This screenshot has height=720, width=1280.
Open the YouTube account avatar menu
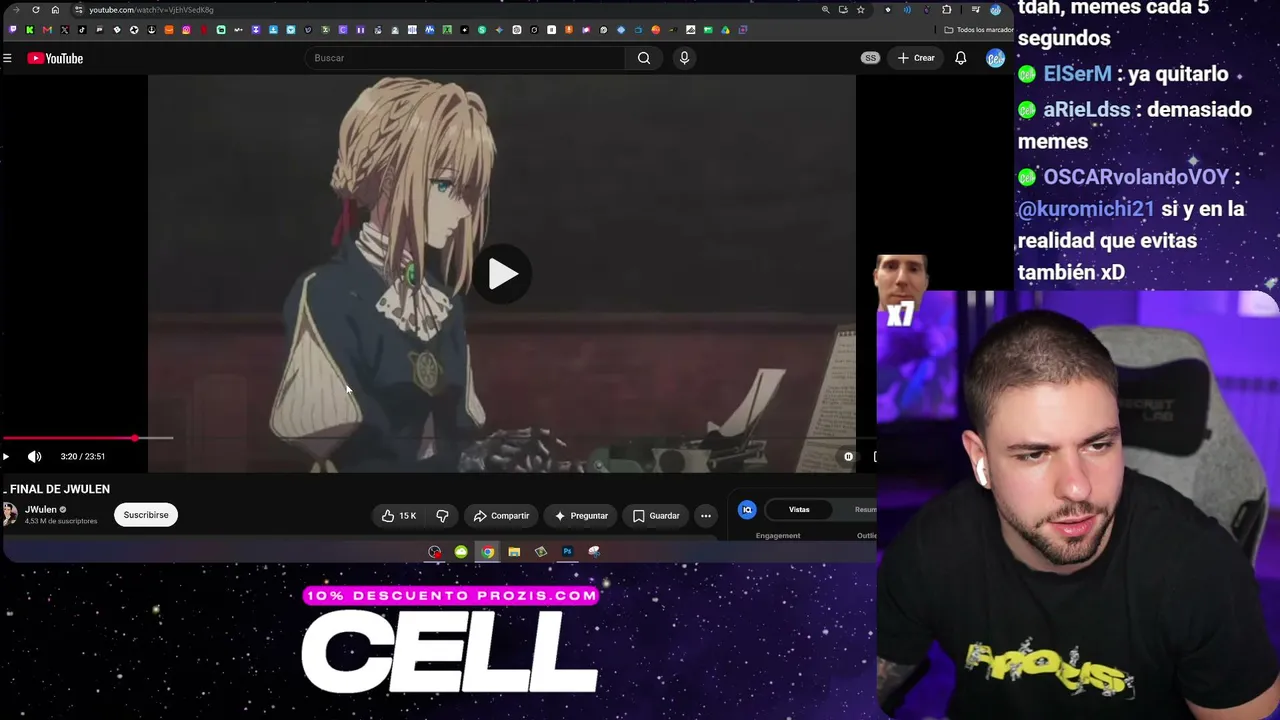pos(995,58)
